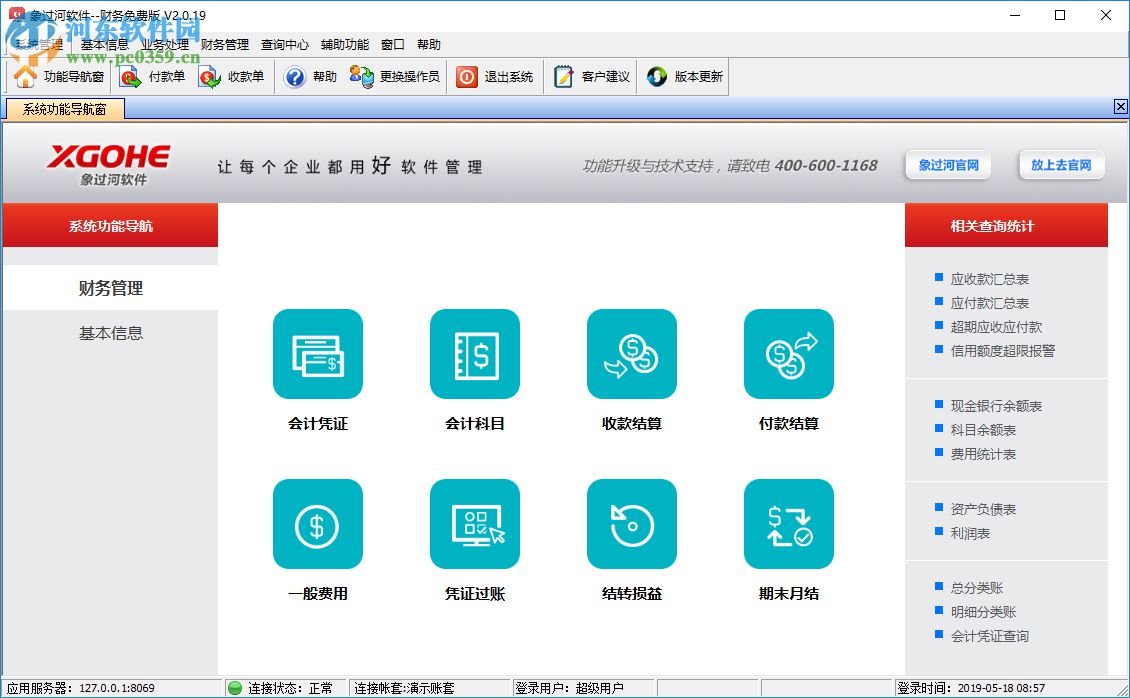Image resolution: width=1130 pixels, height=698 pixels.
Task: Close the navigation panel with the X
Action: [x=1120, y=106]
